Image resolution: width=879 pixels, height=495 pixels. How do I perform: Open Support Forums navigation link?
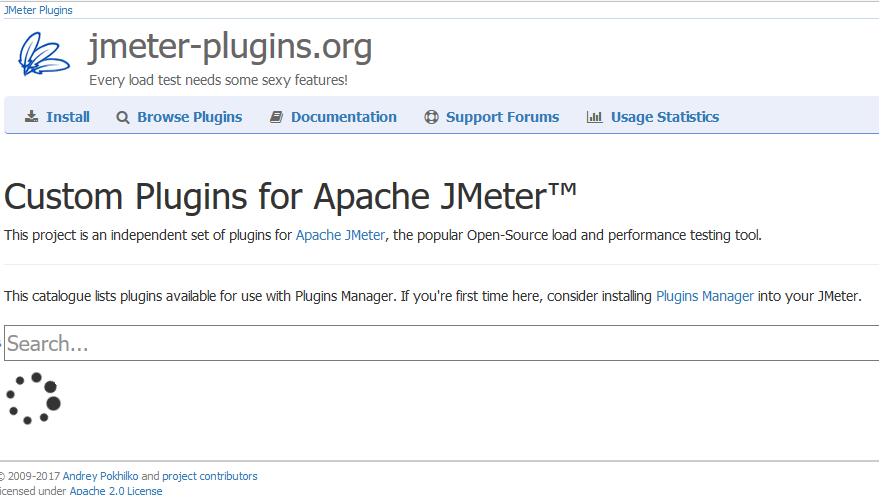point(502,117)
